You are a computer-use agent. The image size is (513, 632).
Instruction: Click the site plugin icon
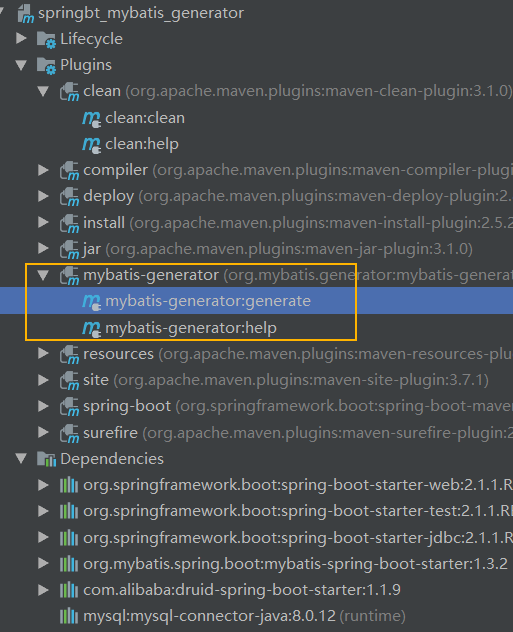click(69, 380)
